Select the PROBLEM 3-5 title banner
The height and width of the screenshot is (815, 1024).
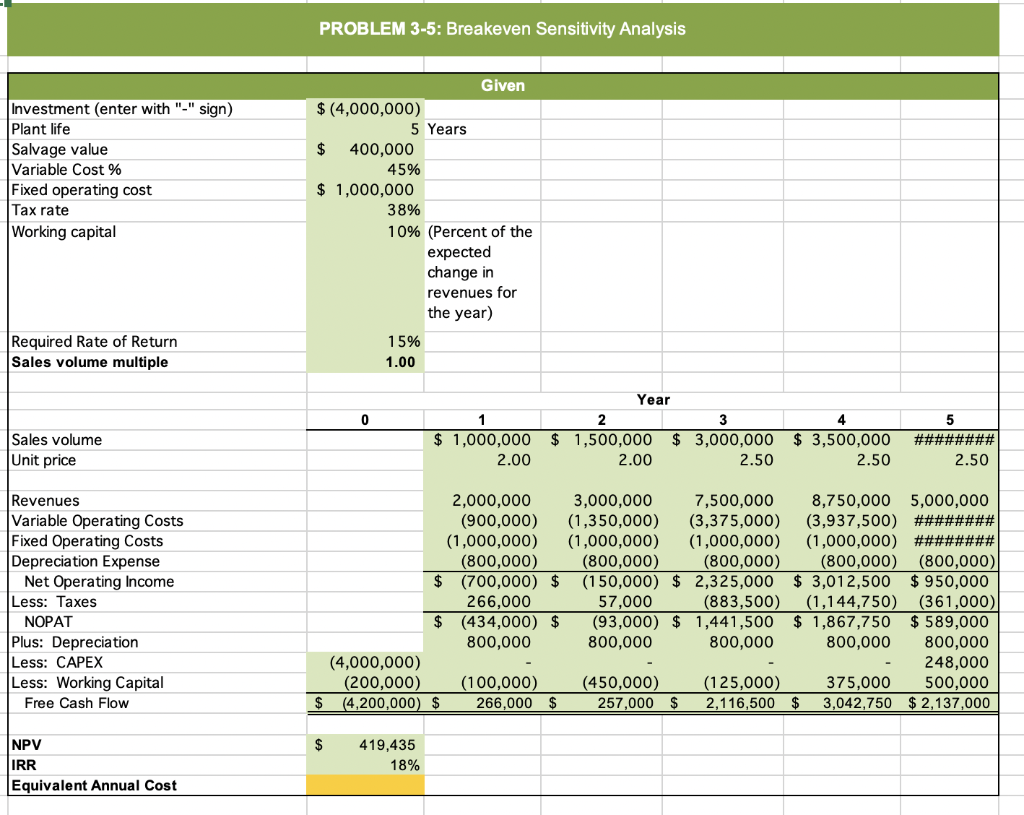click(502, 29)
